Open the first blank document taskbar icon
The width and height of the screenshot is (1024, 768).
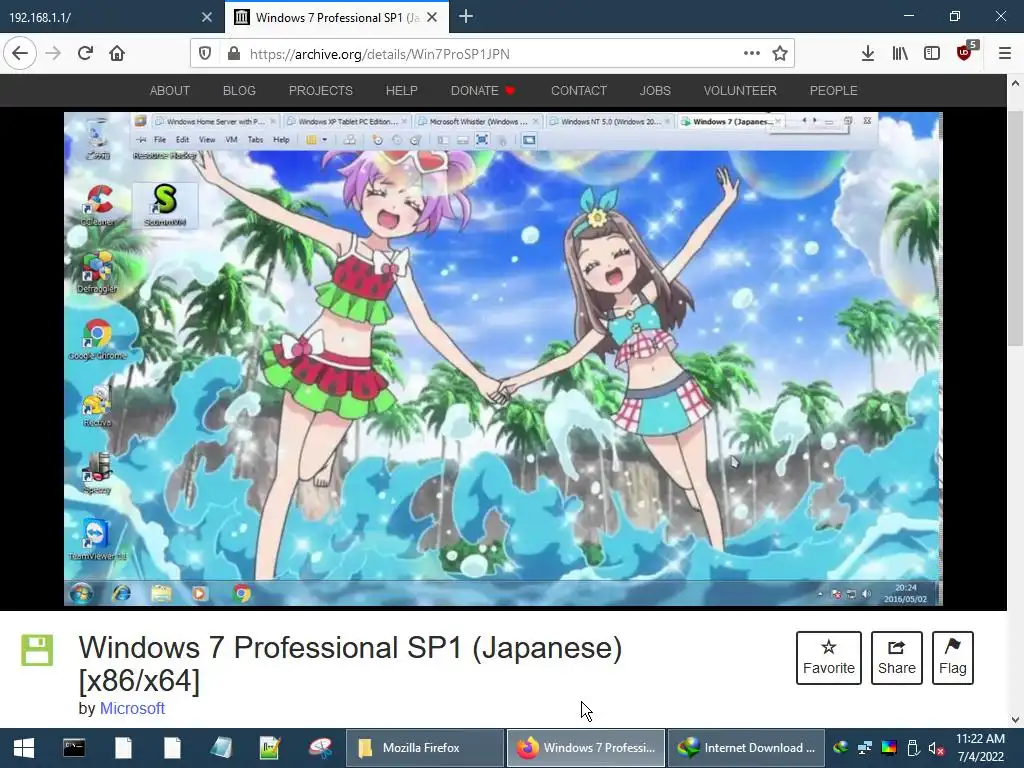pyautogui.click(x=123, y=748)
